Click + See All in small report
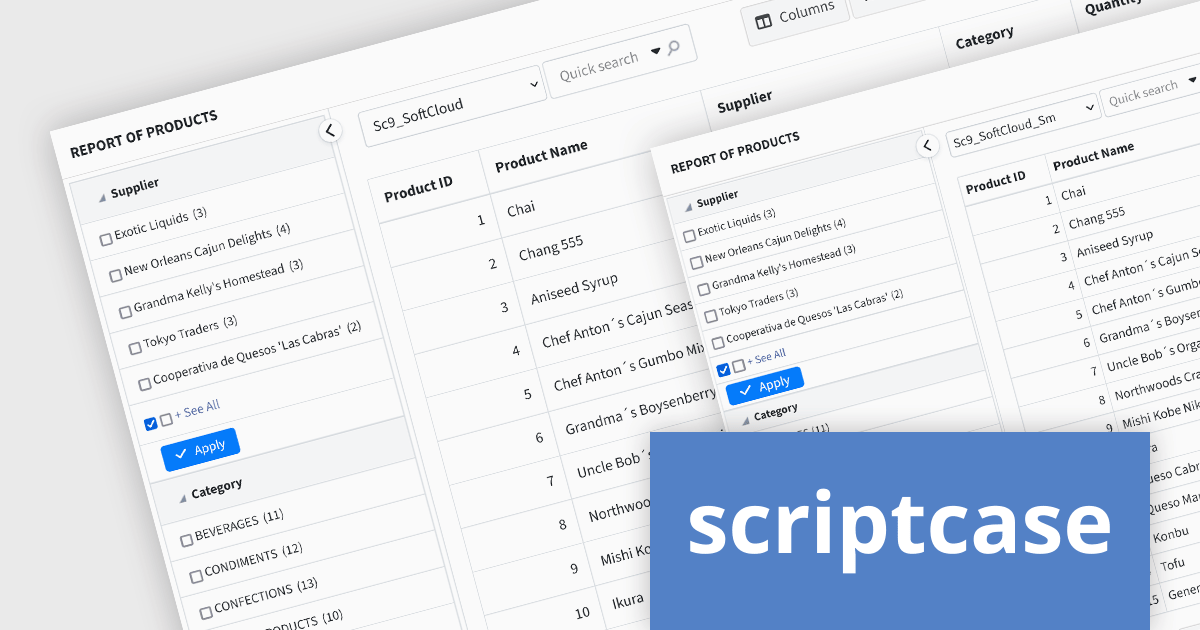Image resolution: width=1200 pixels, height=630 pixels. point(766,358)
